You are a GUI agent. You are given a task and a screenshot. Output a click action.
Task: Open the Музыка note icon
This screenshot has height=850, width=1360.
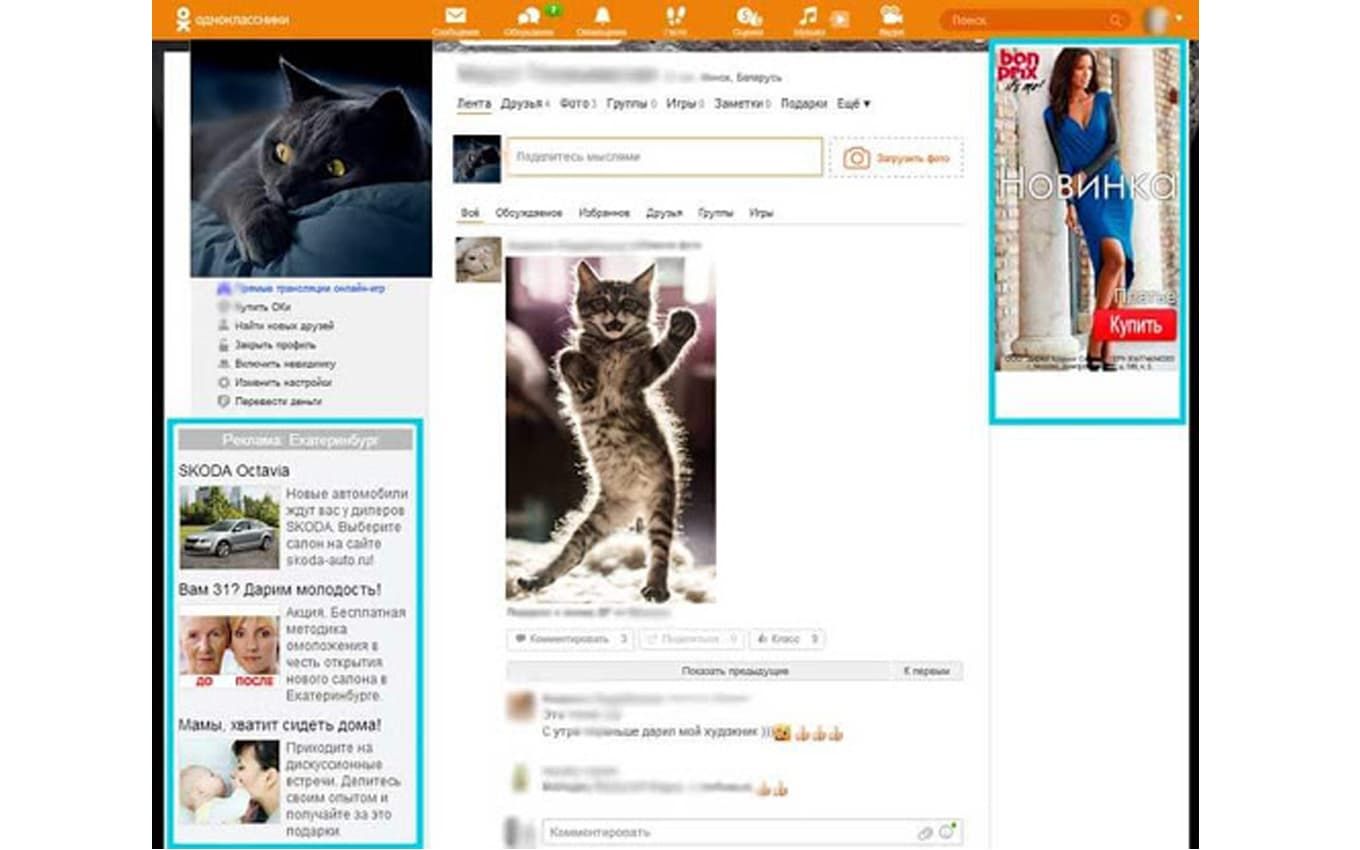(x=808, y=17)
